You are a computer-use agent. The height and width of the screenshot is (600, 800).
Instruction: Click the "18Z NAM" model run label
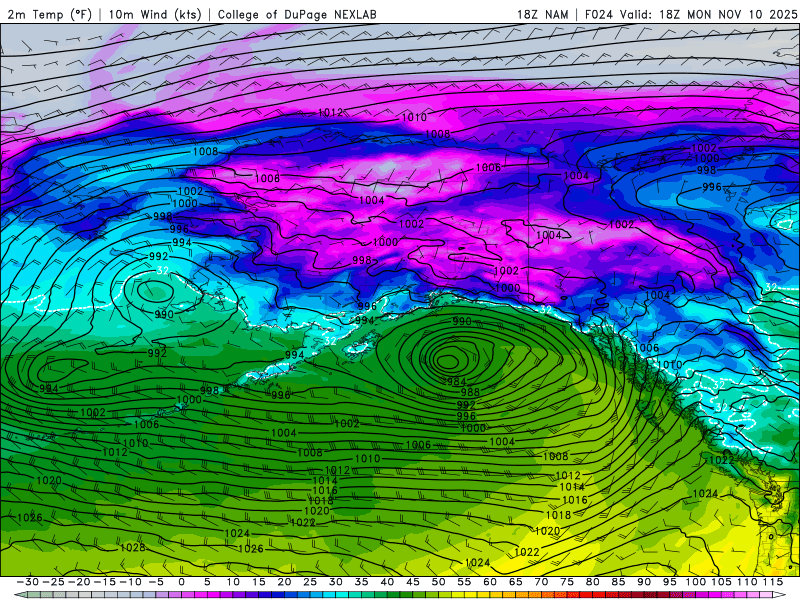point(543,14)
